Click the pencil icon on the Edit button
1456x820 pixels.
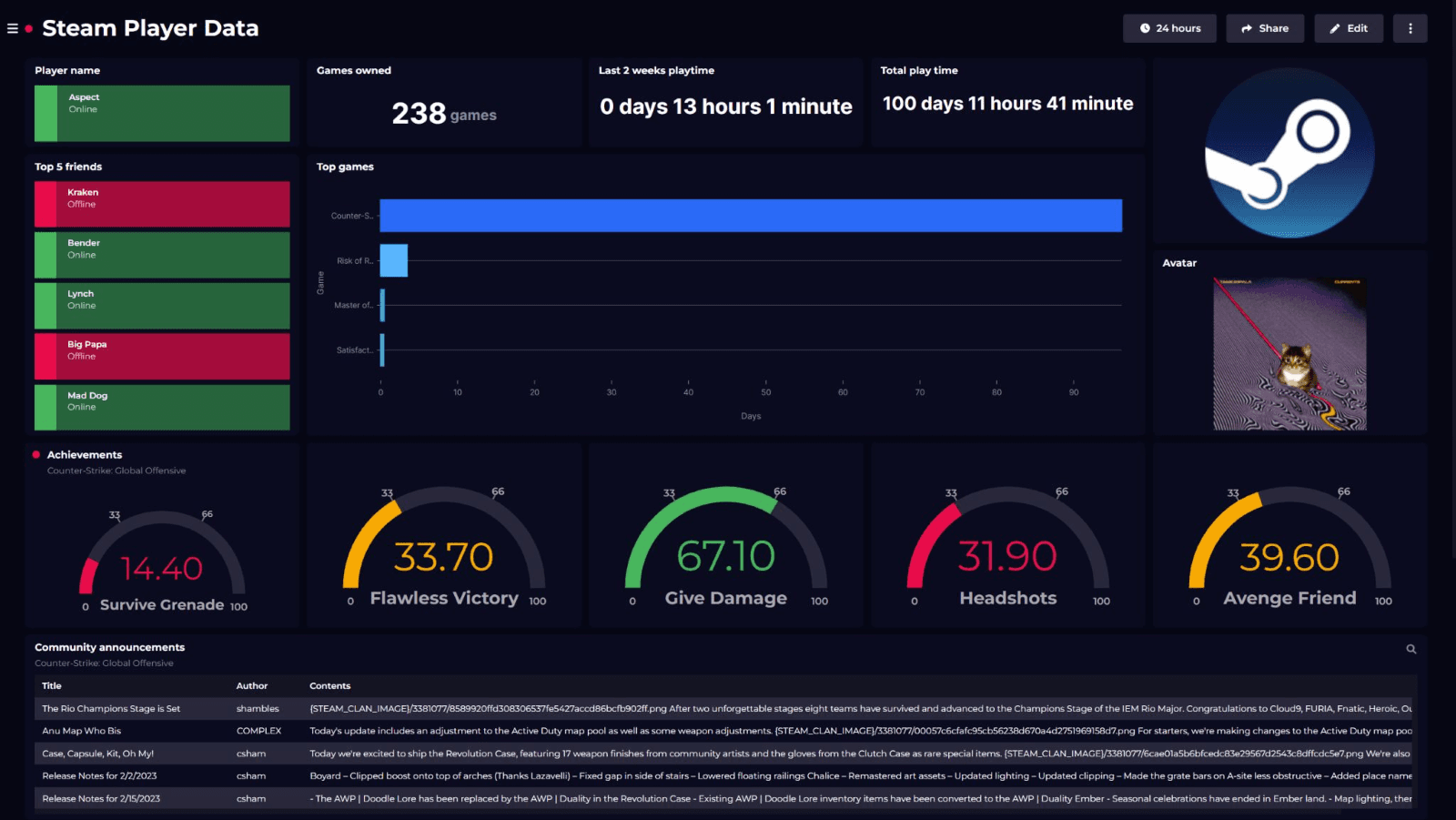(1333, 28)
